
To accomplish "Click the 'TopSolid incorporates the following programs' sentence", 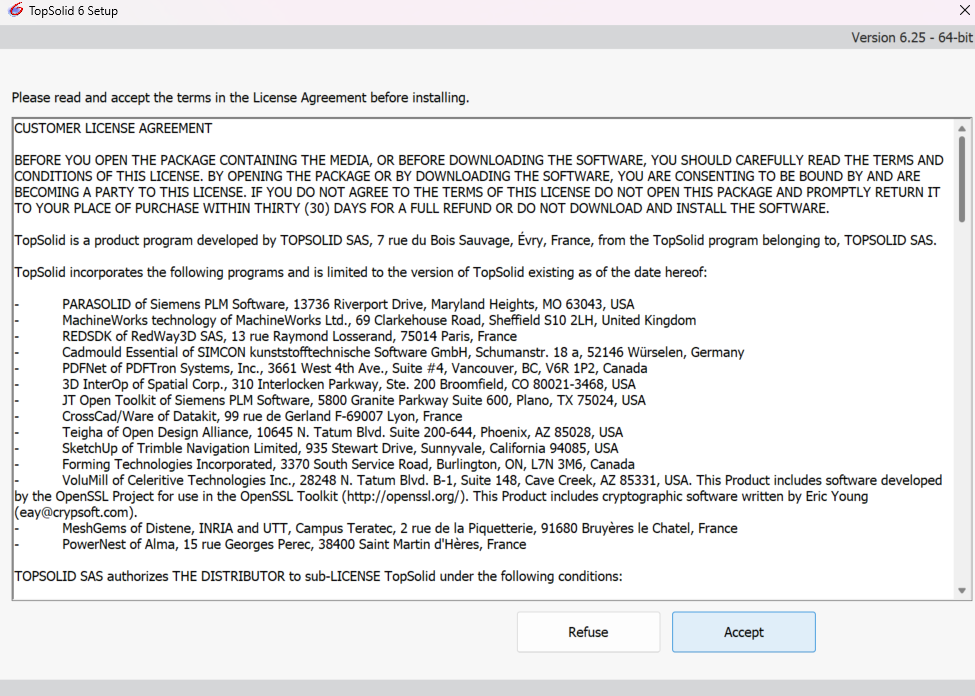I will [x=361, y=272].
